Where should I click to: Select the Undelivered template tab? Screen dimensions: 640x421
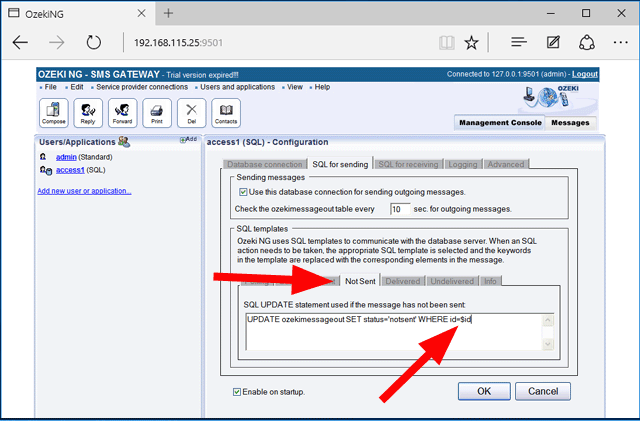point(452,281)
